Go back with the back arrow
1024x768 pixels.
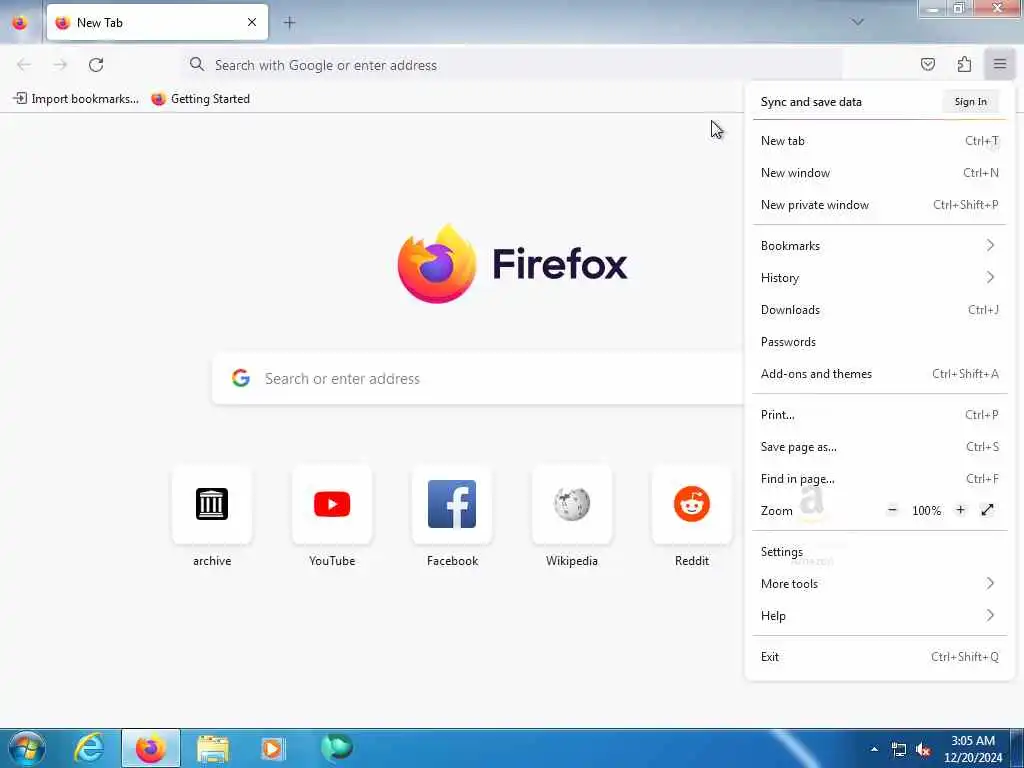point(24,65)
